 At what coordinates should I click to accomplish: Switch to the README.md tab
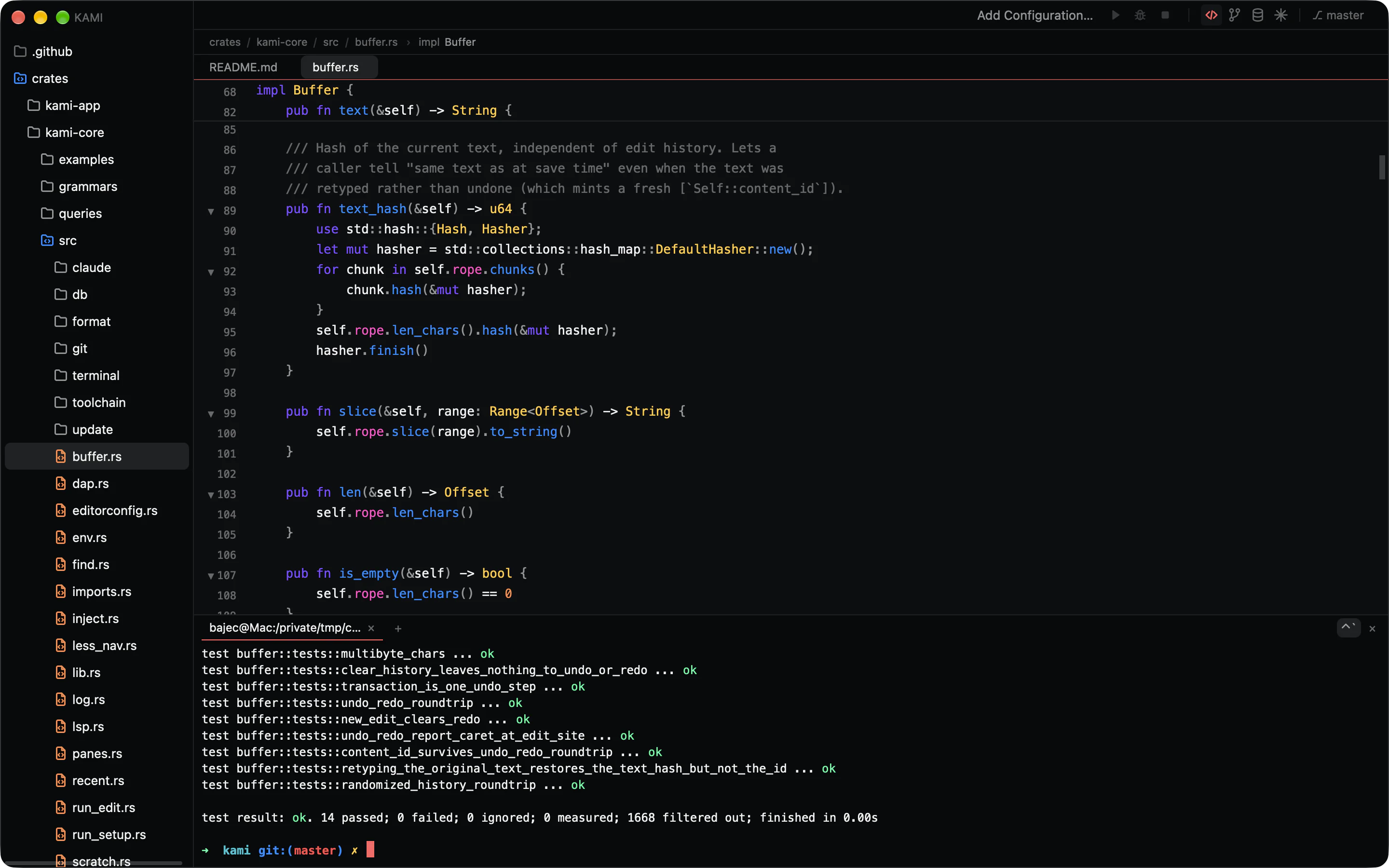243,67
